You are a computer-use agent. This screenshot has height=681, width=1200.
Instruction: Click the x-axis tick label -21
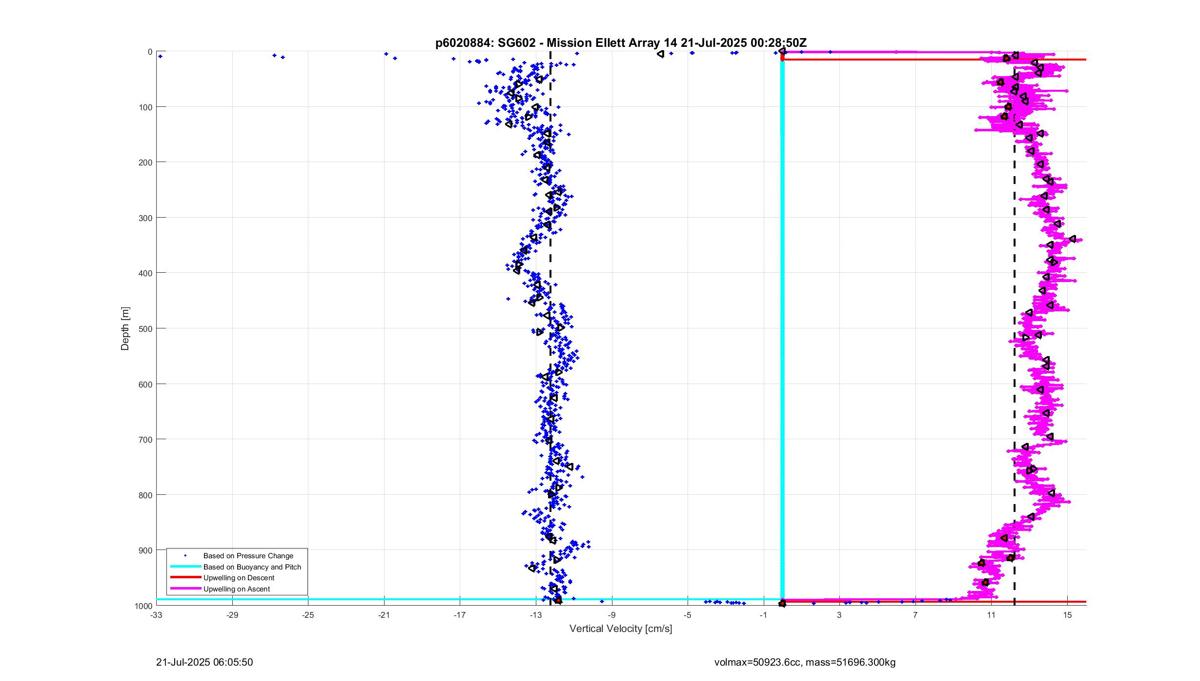[384, 615]
